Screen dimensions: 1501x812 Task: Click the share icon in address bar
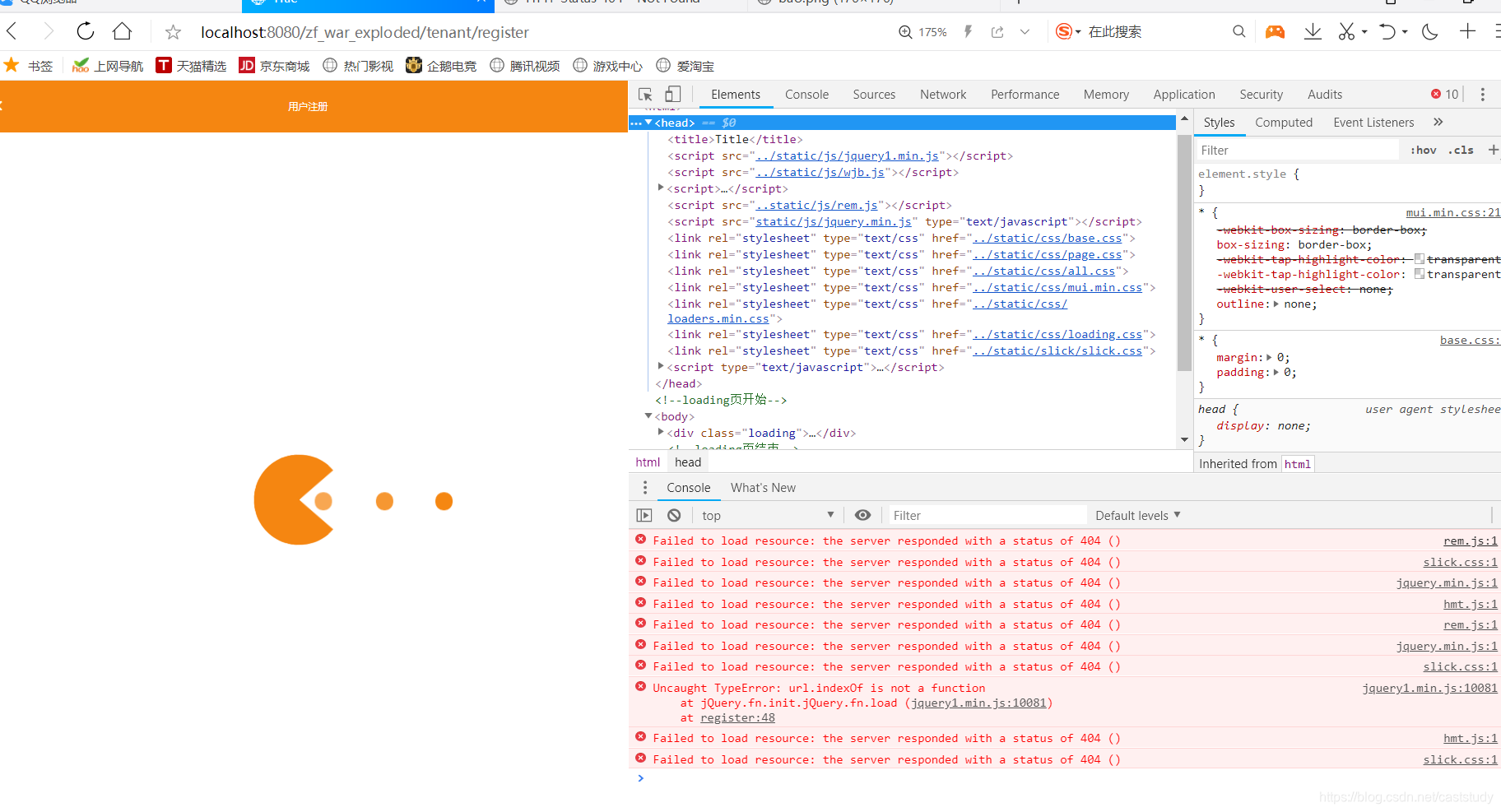pos(997,32)
